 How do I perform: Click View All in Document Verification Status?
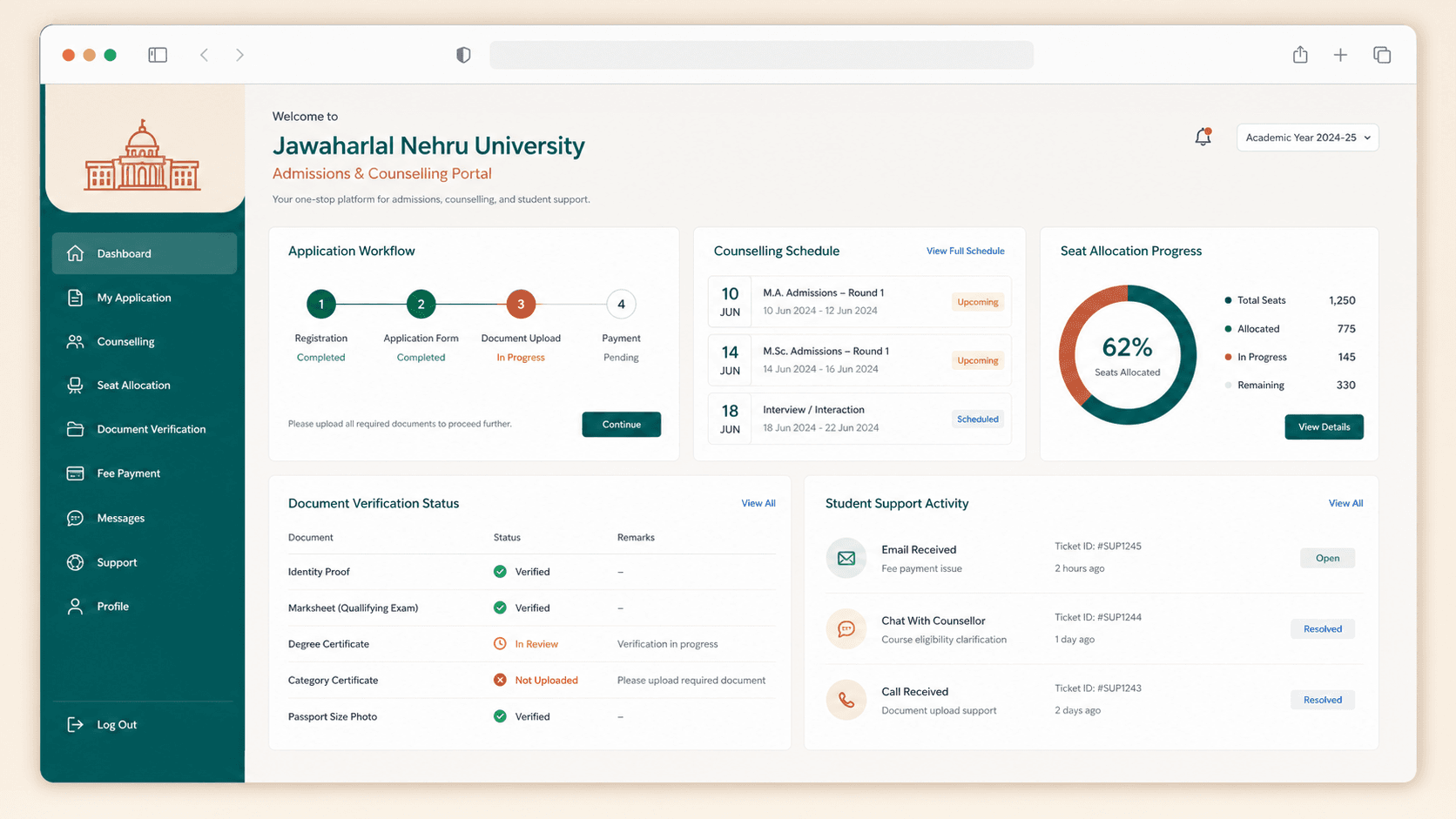coord(758,503)
